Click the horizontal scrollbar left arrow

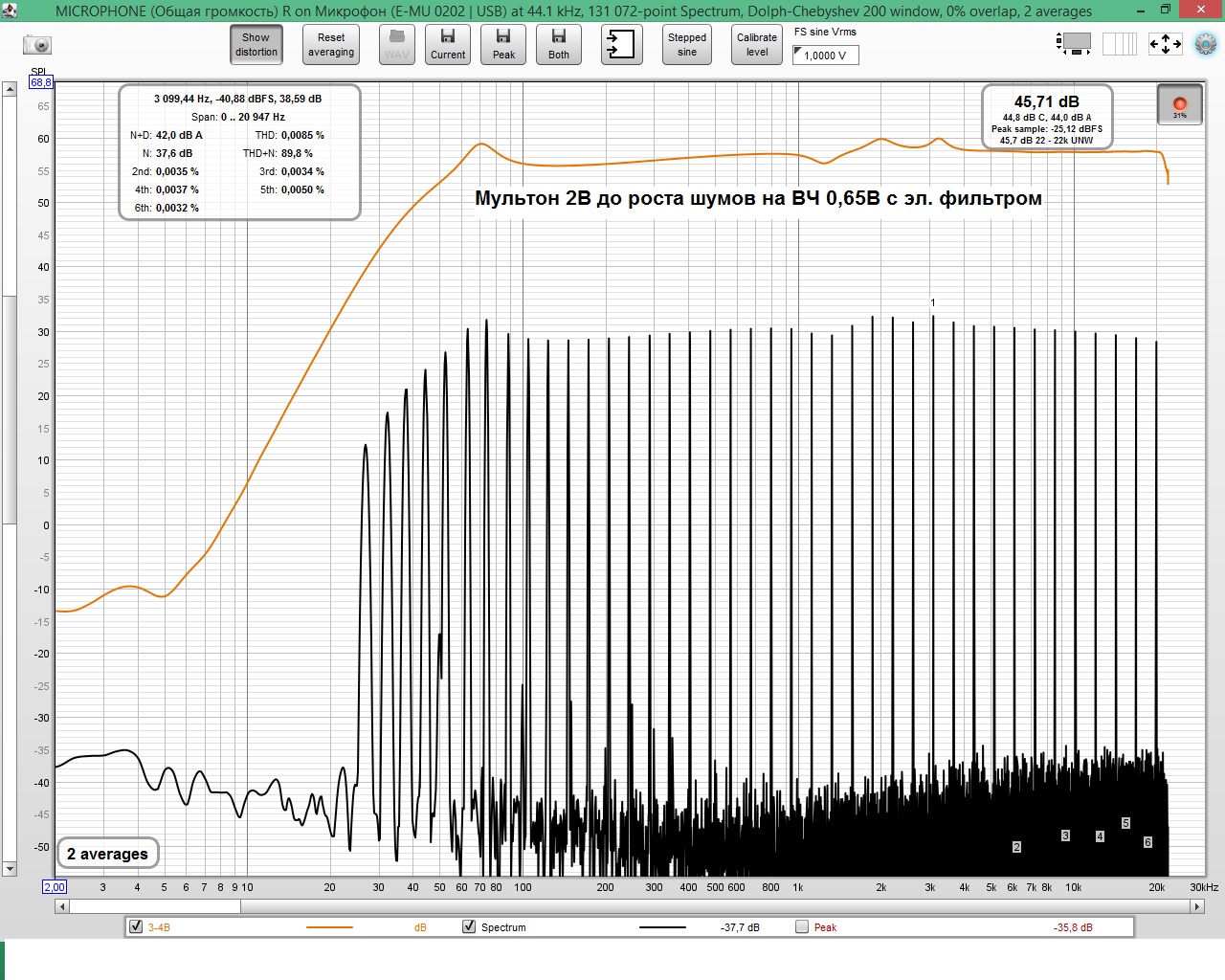coord(62,906)
